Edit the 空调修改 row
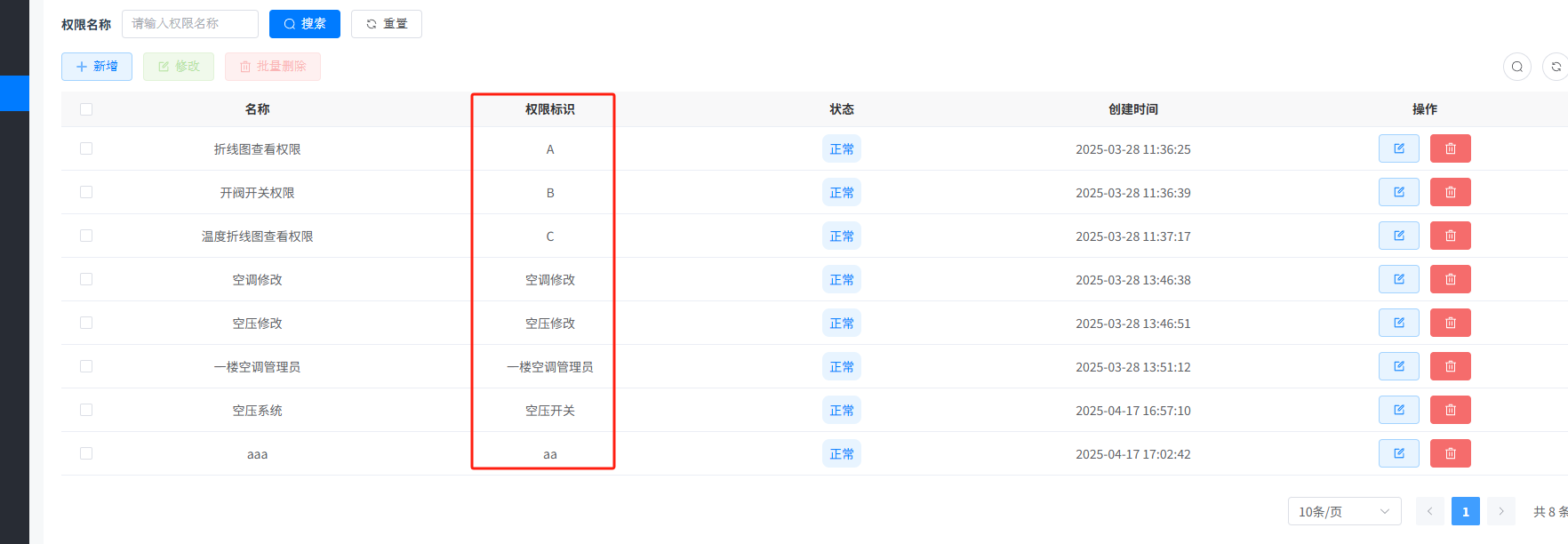Screen dimensions: 1568x544 1398,279
